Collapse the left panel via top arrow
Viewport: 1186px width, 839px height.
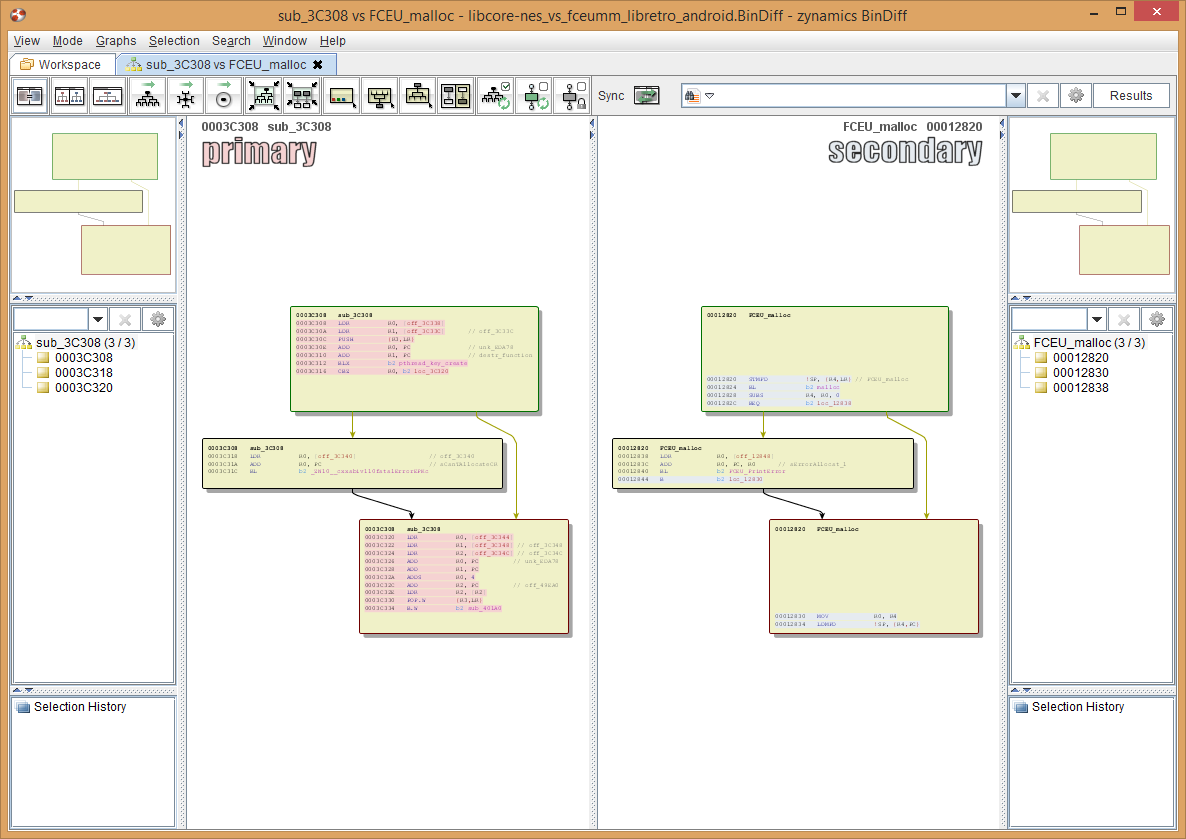[x=181, y=123]
